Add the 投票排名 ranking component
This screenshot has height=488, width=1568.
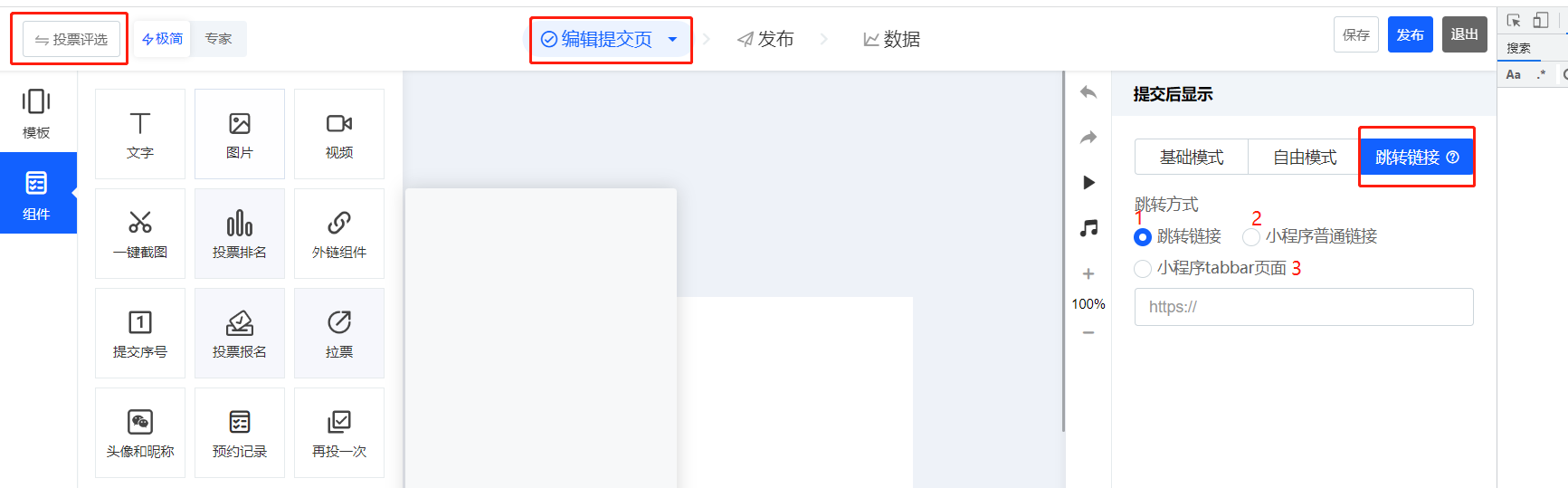(240, 234)
